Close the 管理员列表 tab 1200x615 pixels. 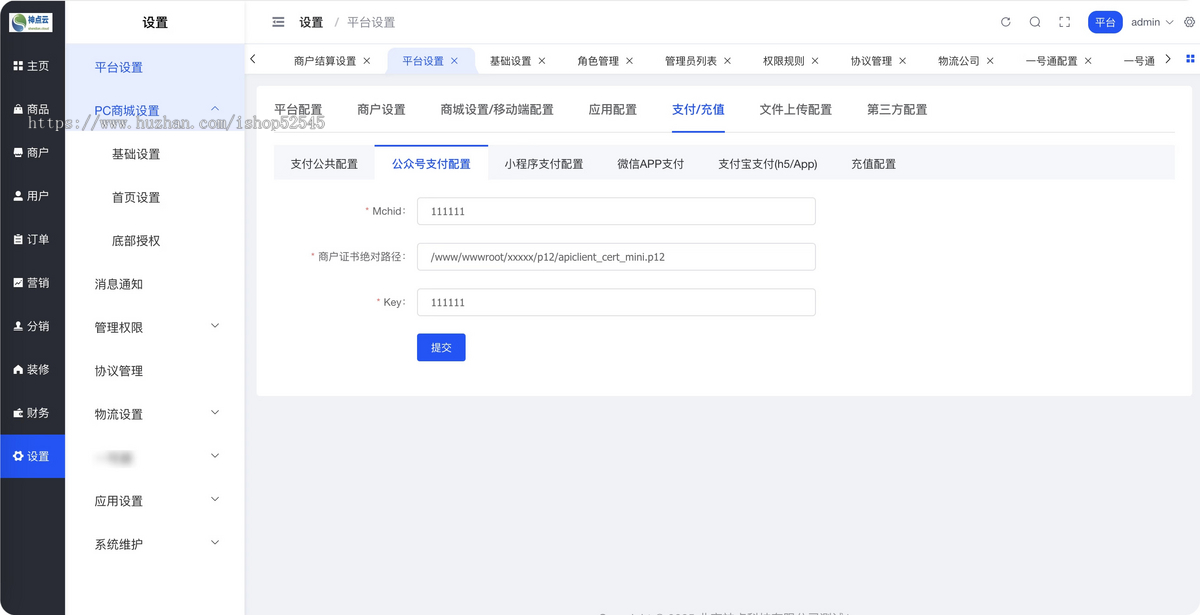727,61
